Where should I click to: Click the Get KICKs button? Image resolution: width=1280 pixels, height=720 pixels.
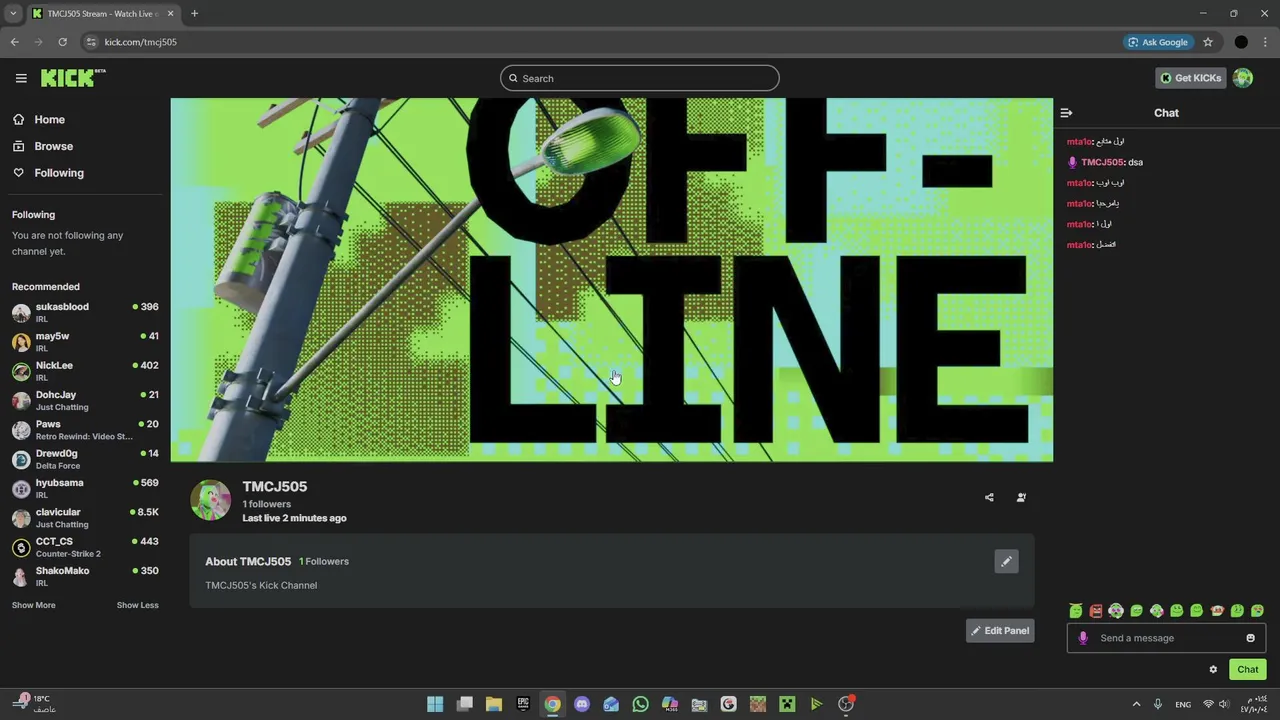[x=1190, y=78]
